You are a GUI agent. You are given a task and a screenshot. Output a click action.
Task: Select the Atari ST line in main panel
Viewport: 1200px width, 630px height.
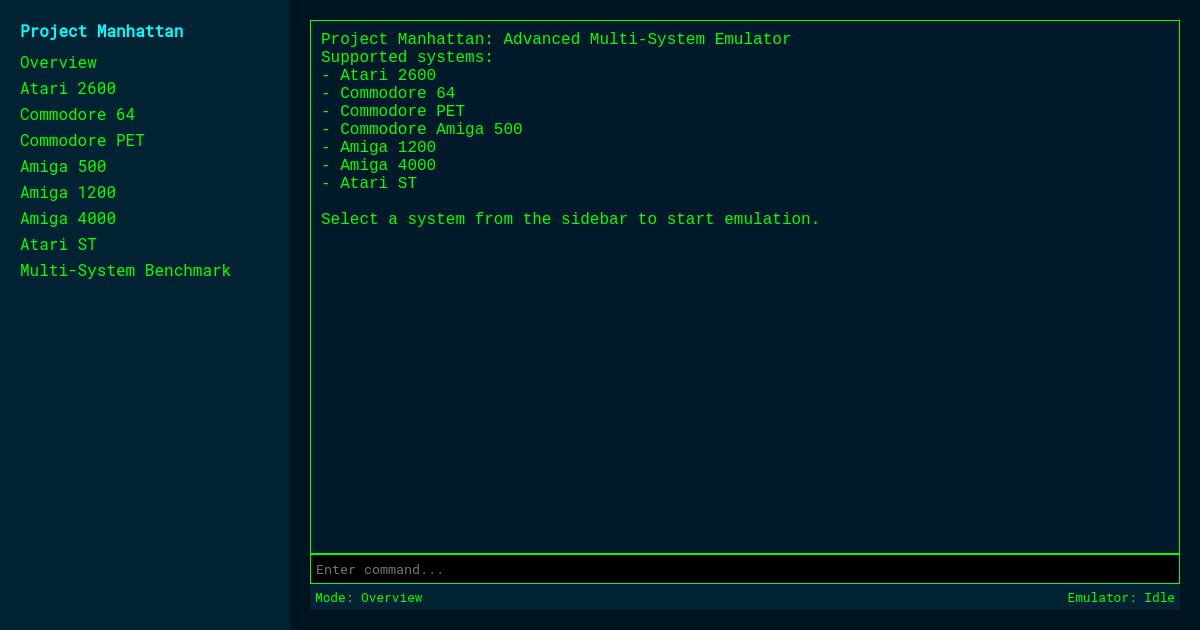[x=370, y=183]
